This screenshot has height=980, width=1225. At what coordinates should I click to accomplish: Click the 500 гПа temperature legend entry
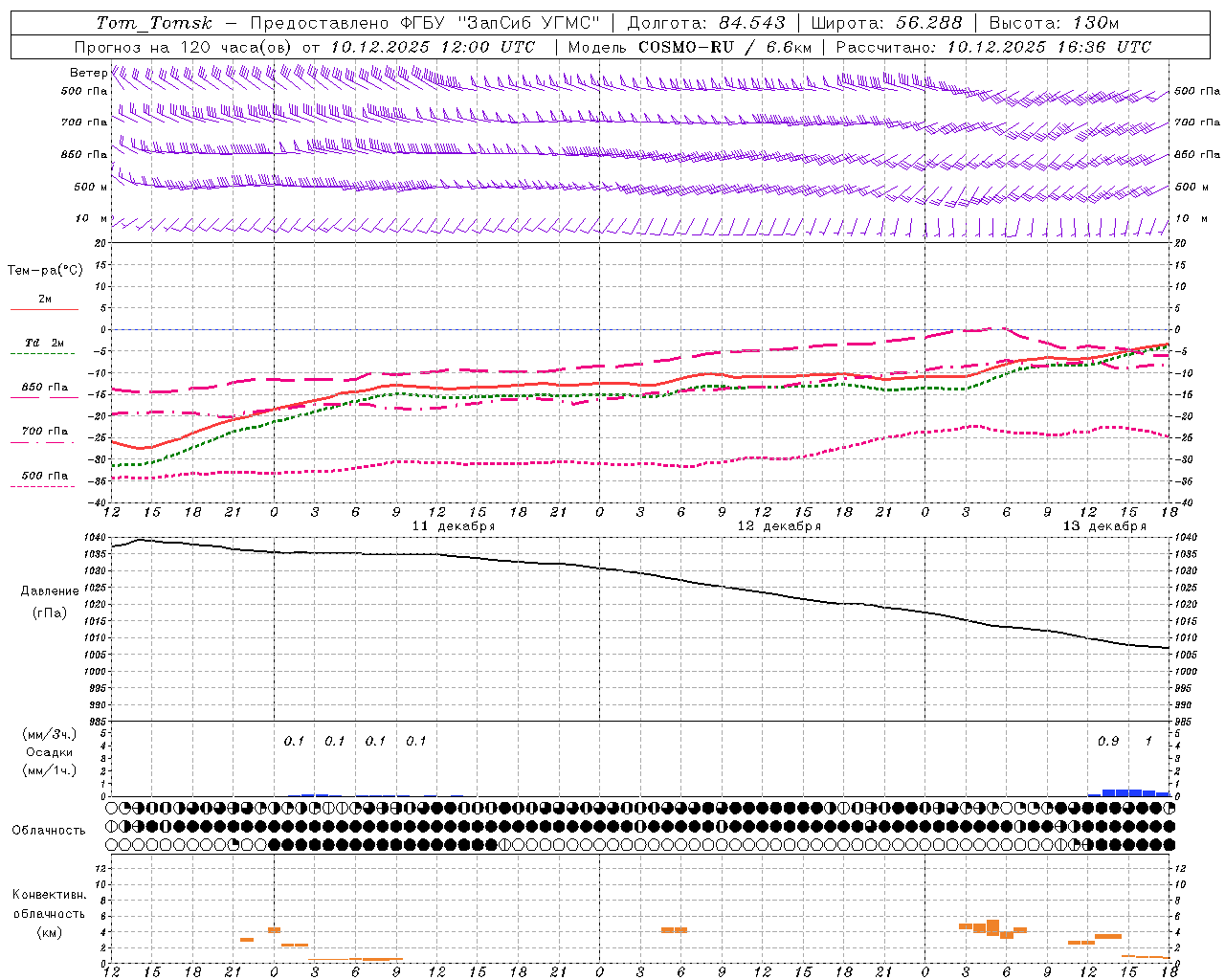point(44,479)
